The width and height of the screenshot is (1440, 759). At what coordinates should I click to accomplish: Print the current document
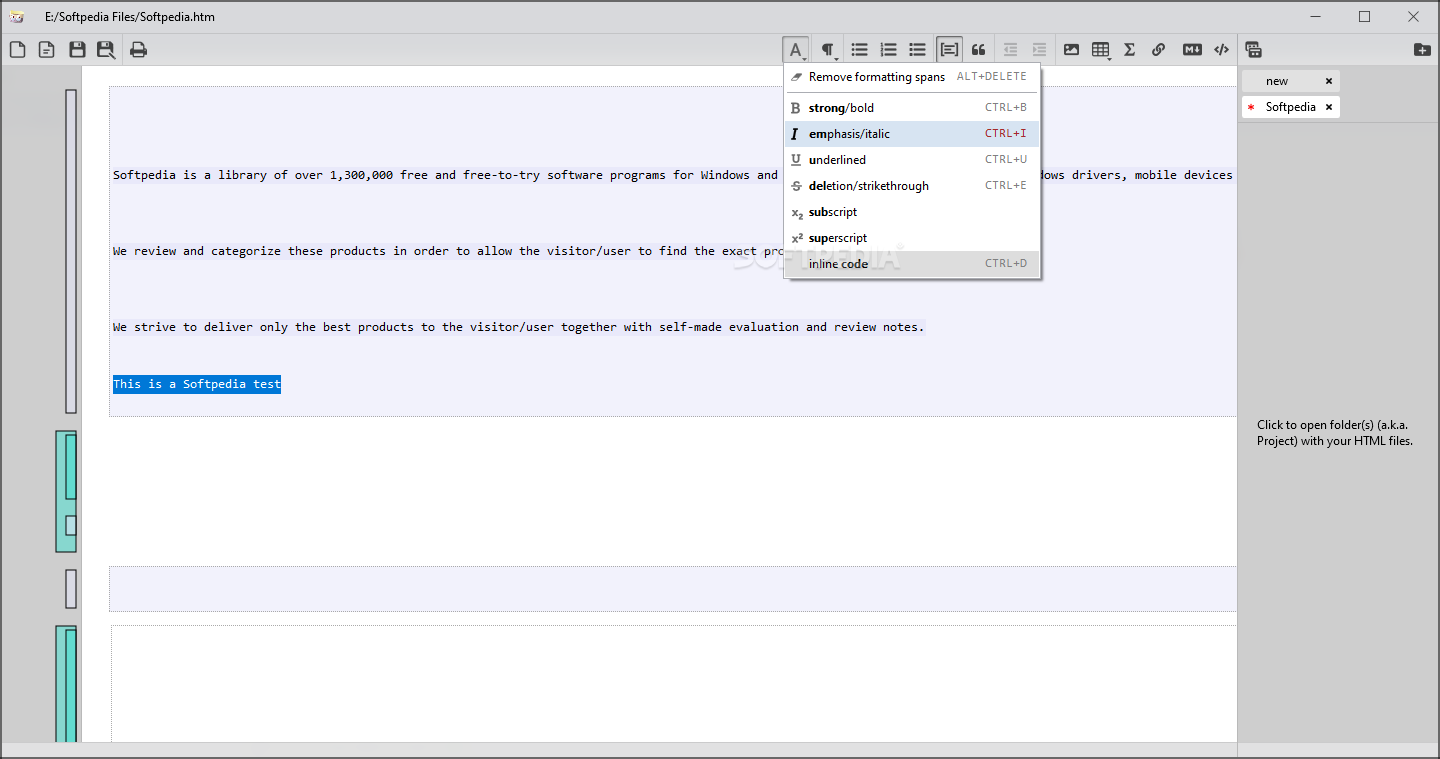(138, 49)
